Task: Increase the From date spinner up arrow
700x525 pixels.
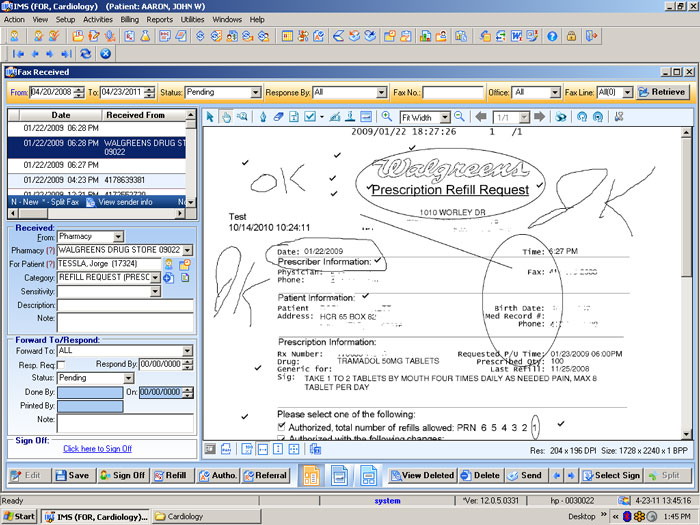Action: [x=79, y=89]
